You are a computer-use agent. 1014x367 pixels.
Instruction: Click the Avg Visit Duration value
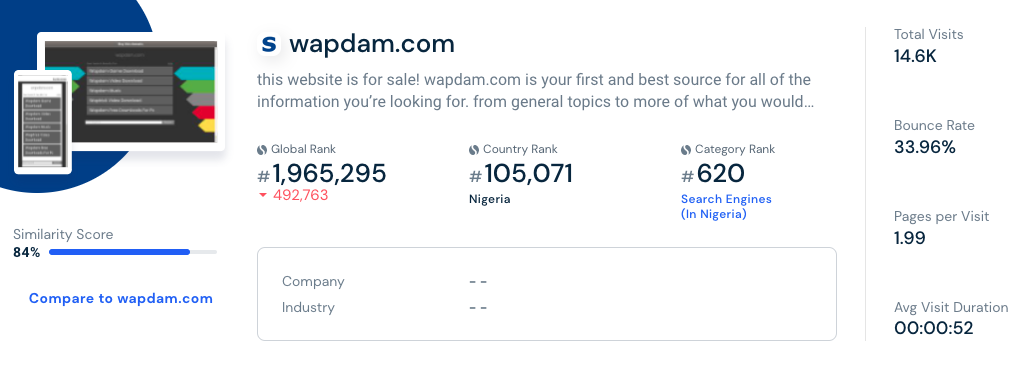tap(934, 328)
